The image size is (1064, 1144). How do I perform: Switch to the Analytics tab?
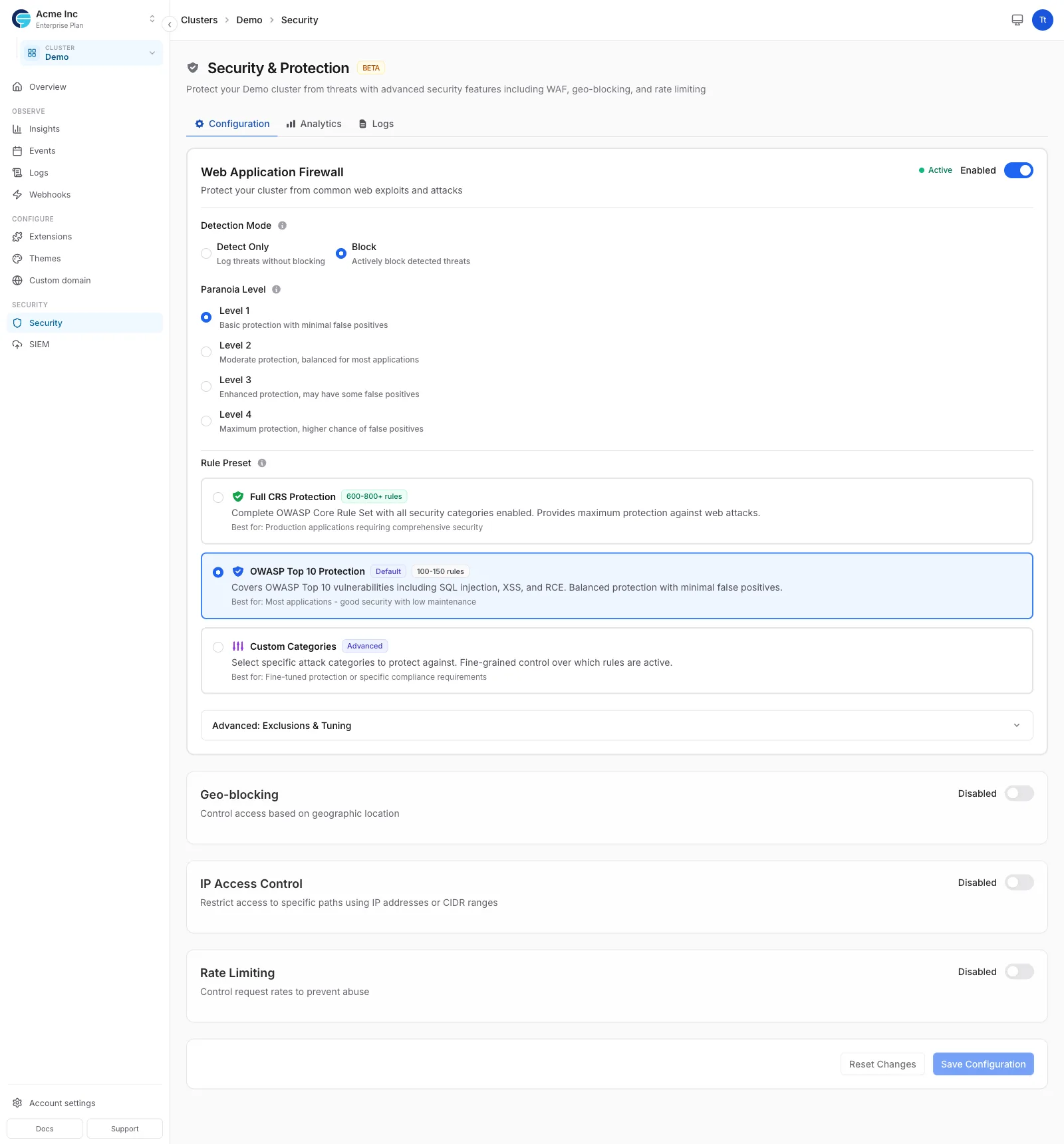click(x=314, y=124)
